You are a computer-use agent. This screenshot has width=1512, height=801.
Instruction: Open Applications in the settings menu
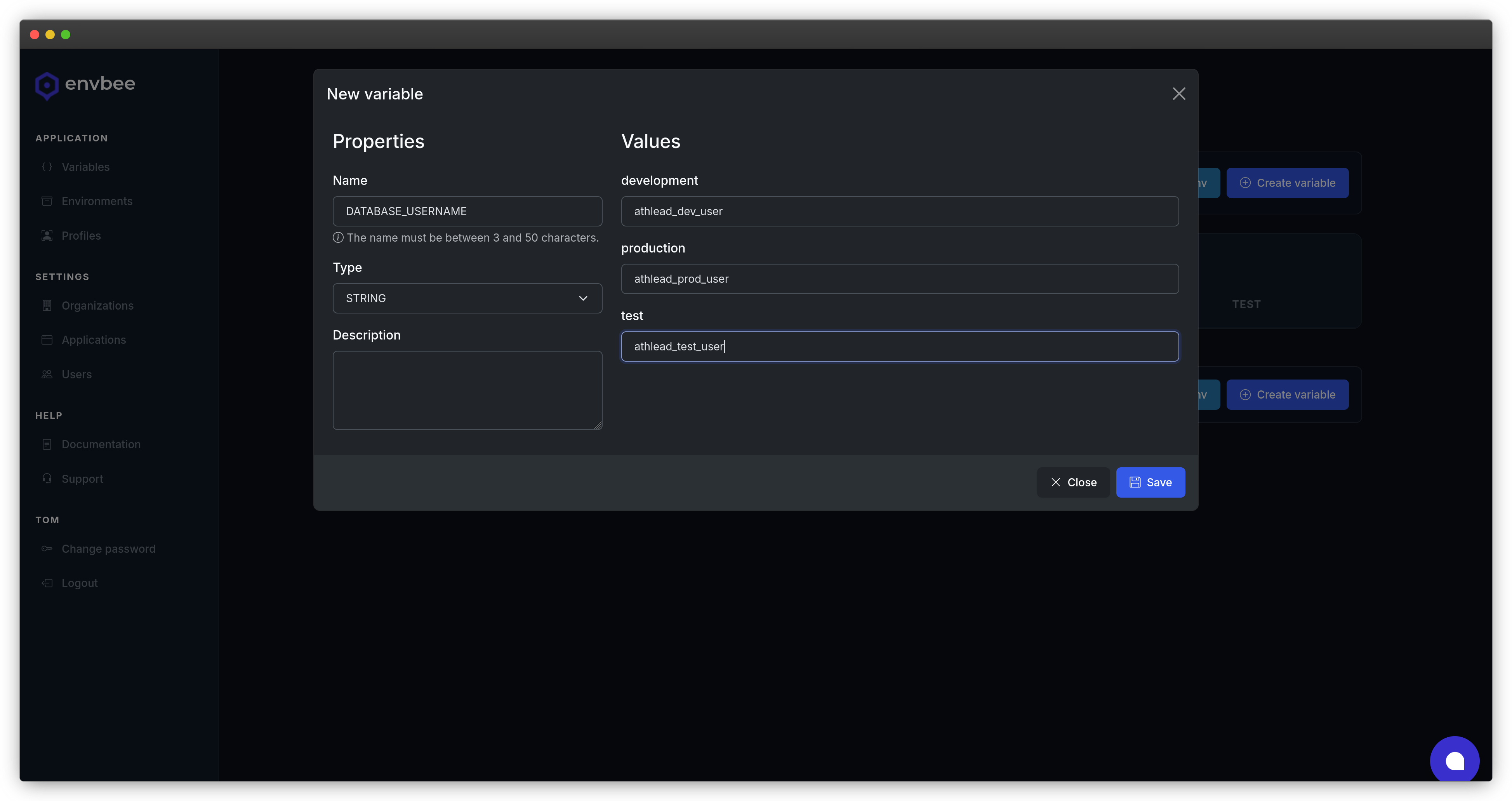(94, 340)
